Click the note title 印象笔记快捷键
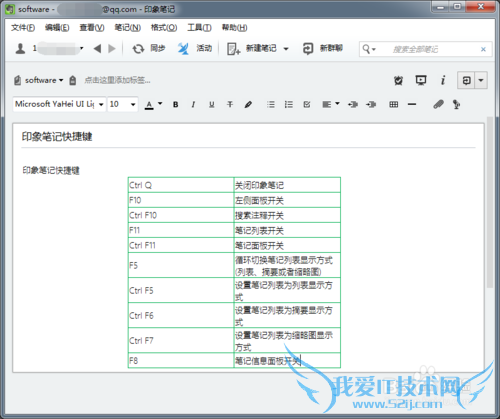The image size is (500, 419). point(57,136)
